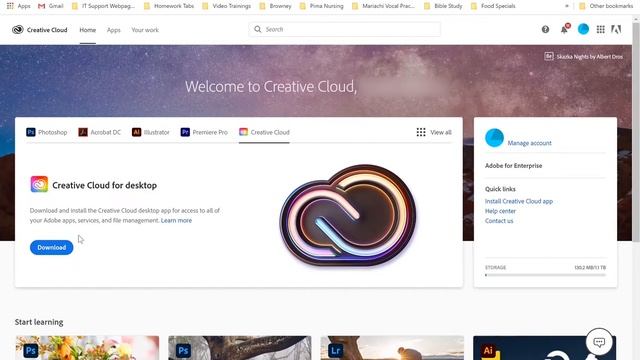
Task: Click the search magnifier icon
Action: [258, 29]
